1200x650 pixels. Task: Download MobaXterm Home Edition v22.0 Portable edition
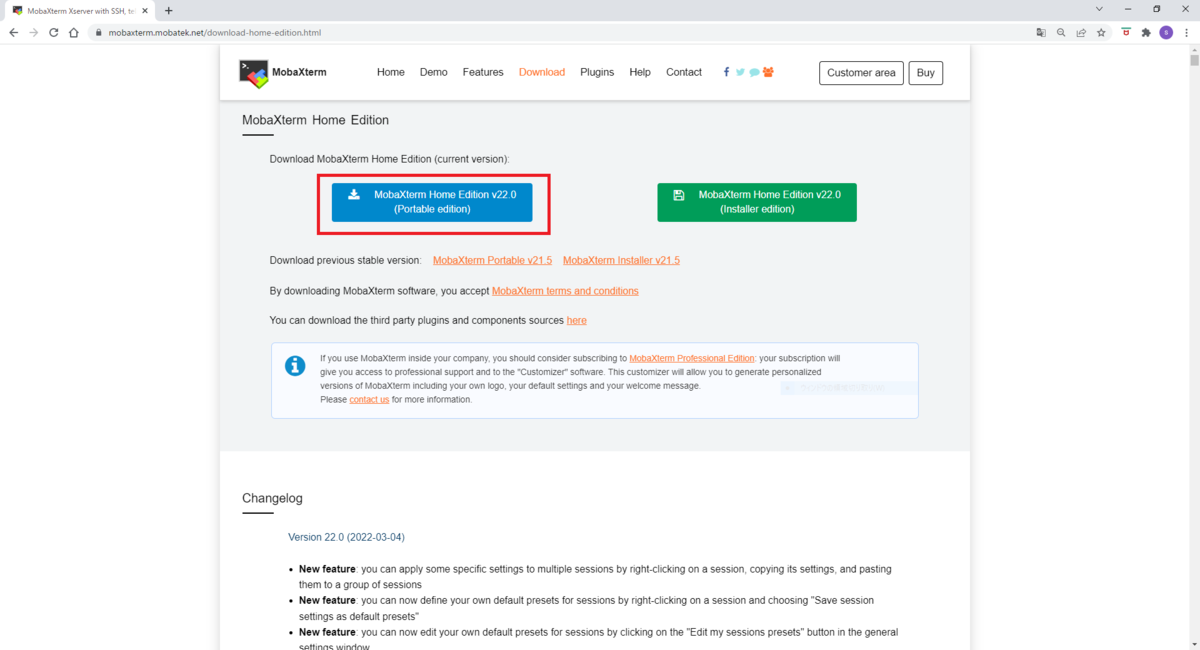click(x=432, y=202)
